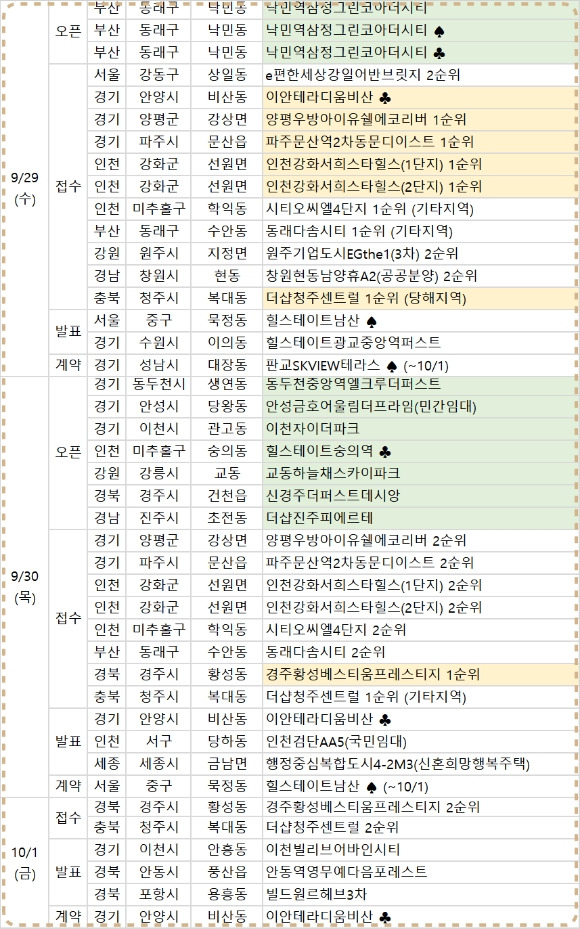Select 경주황성베스티움프레스티지 2순위
This screenshot has width=580, height=929.
373,807
